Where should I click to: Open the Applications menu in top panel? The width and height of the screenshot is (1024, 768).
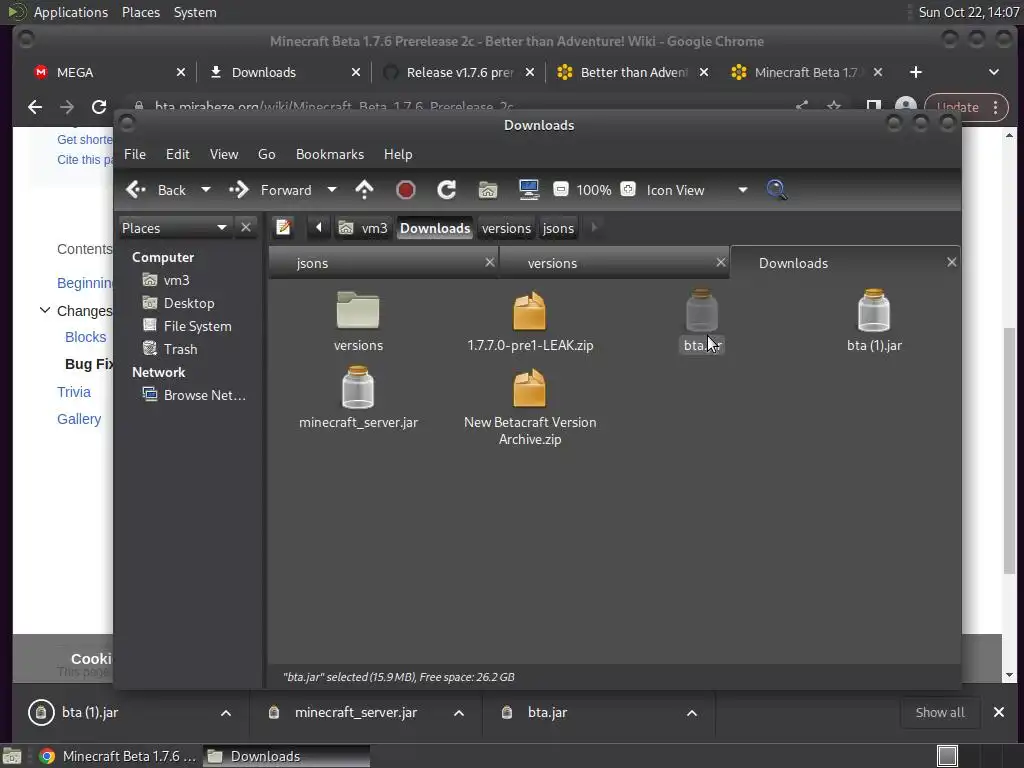71,12
